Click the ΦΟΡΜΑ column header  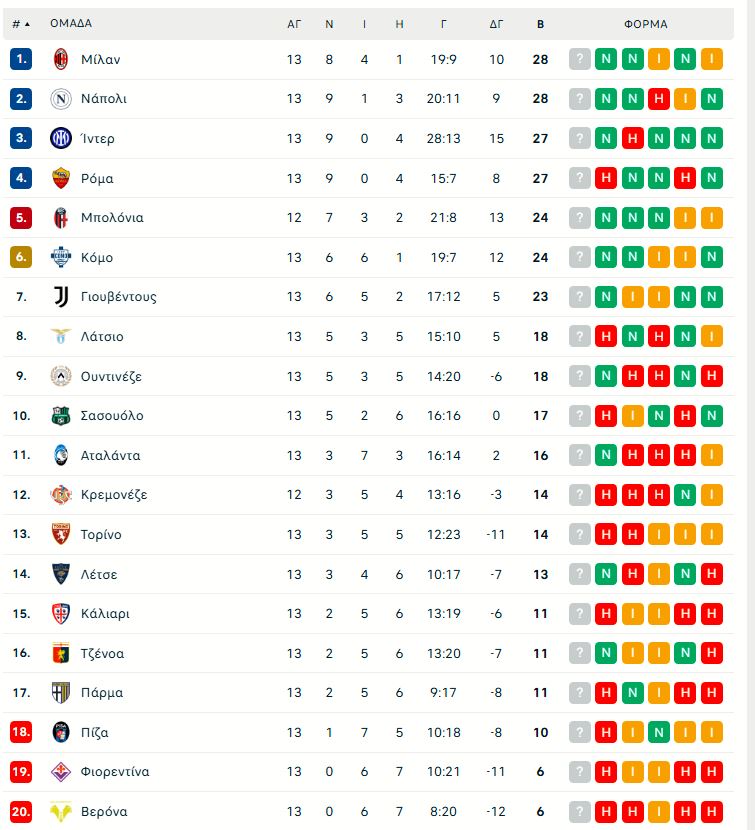[x=645, y=24]
